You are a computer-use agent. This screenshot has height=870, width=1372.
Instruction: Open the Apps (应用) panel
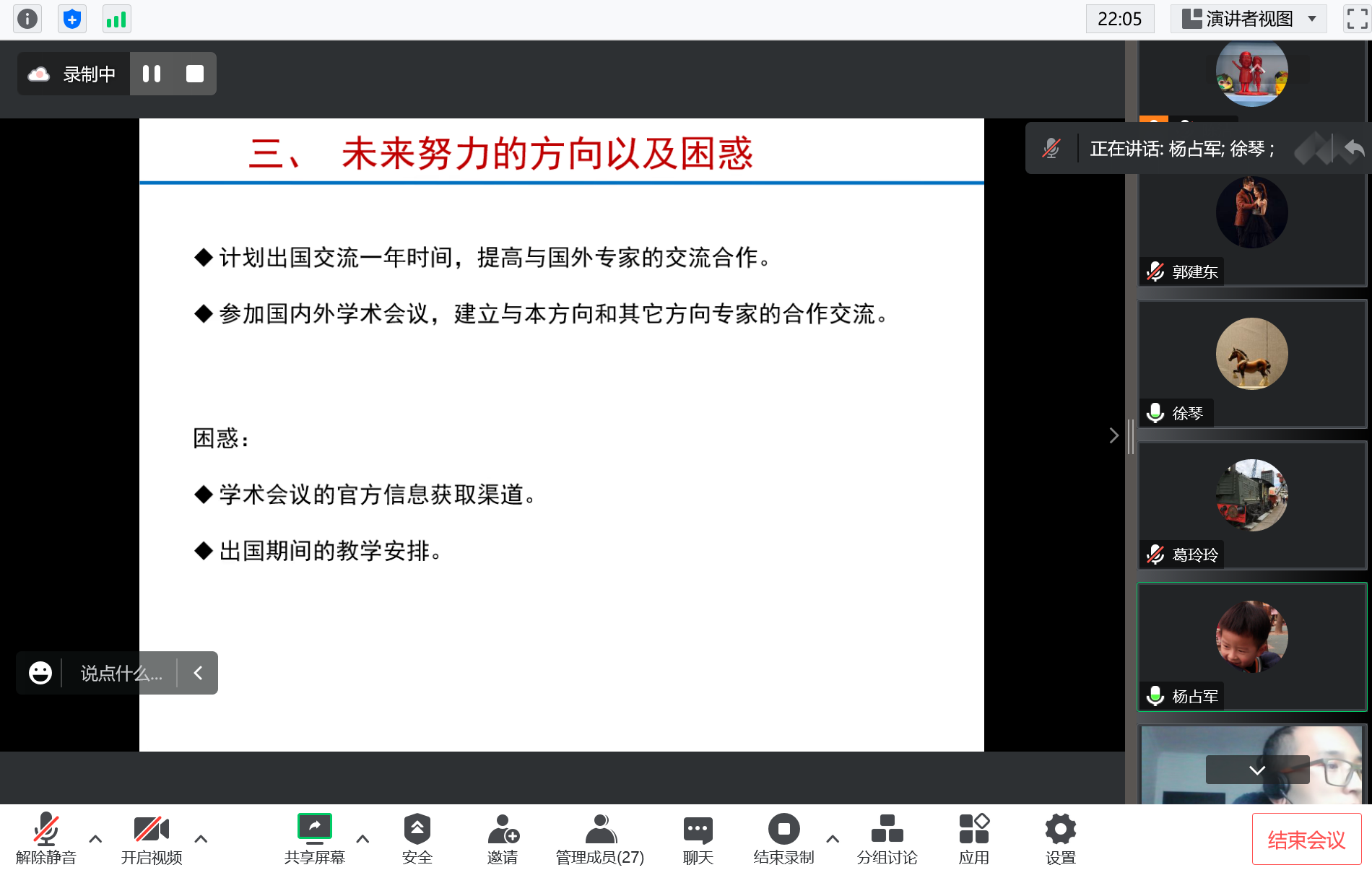(973, 838)
